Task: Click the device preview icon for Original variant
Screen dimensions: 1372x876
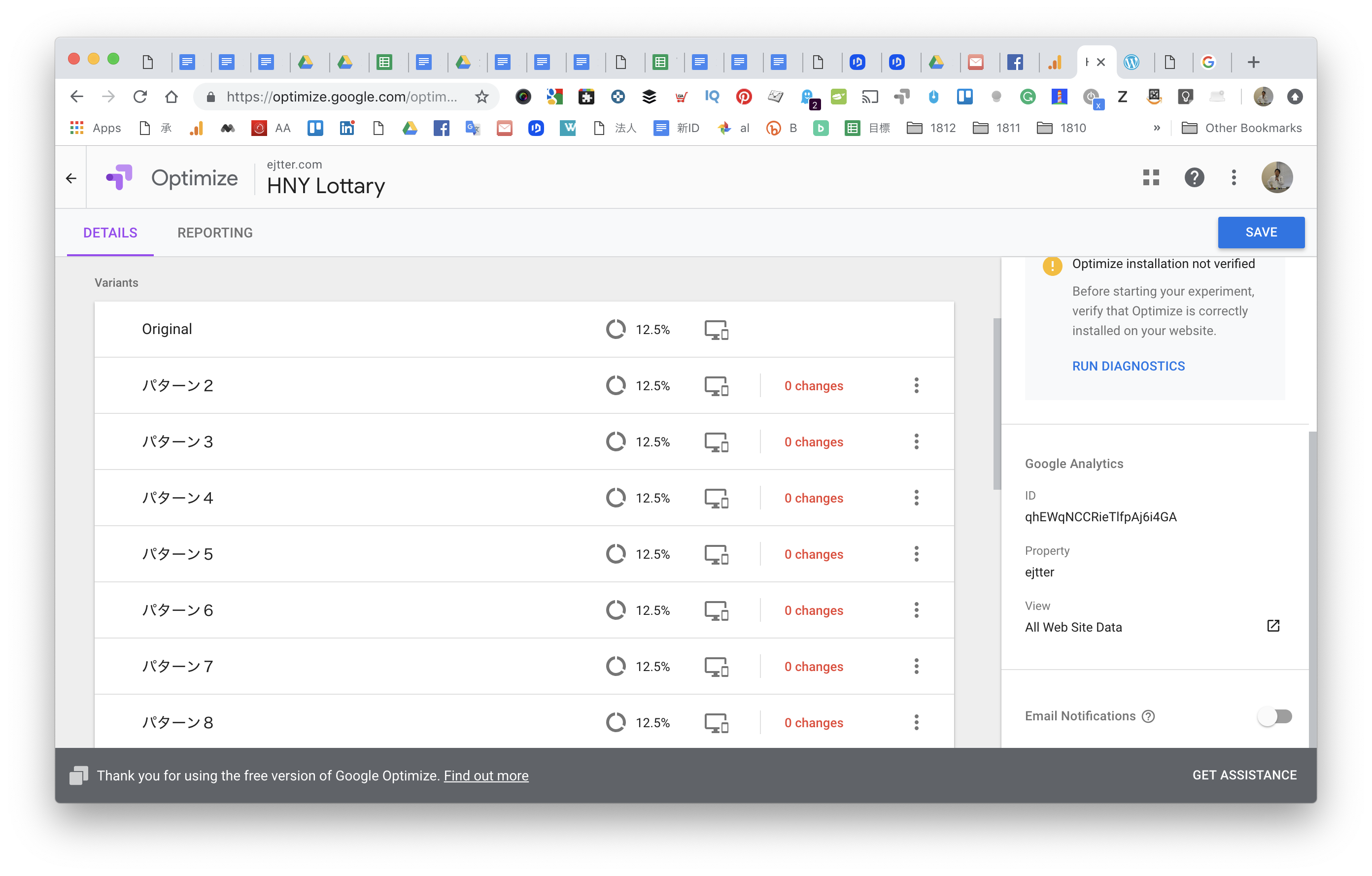Action: (716, 330)
